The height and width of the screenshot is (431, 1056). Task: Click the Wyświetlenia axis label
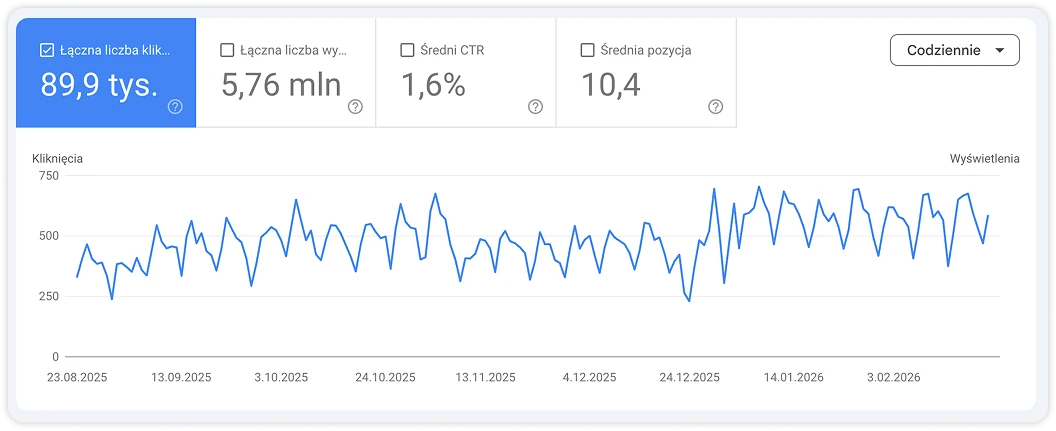(x=985, y=158)
